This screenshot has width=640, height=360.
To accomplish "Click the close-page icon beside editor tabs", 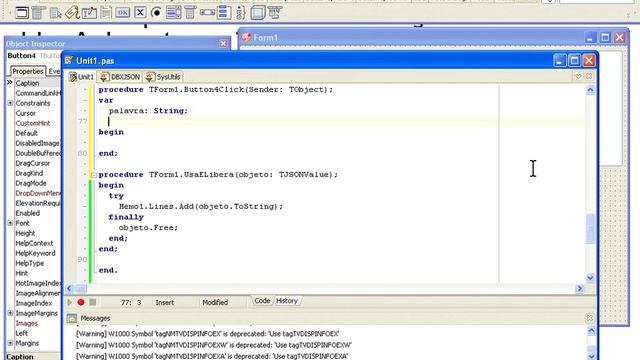I will tap(589, 76).
